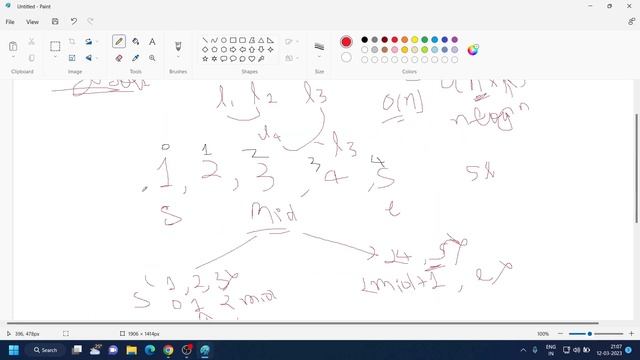
Task: Click the zoom out minus button
Action: (560, 333)
